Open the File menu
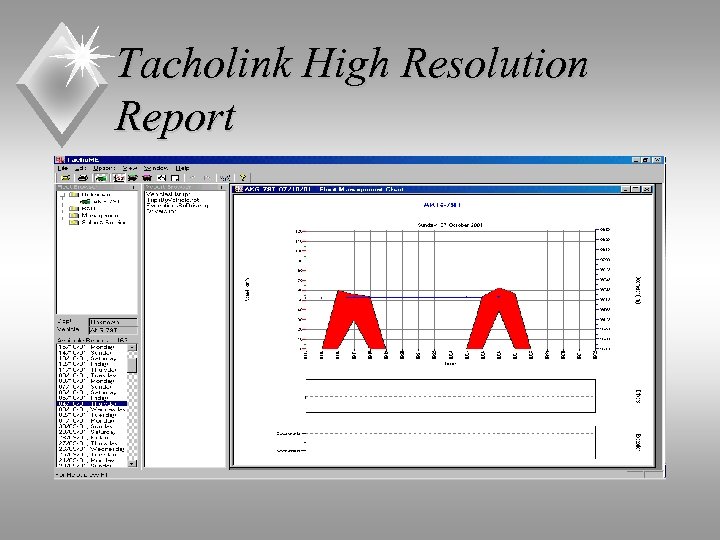Screen dimensions: 720x540 (63, 169)
